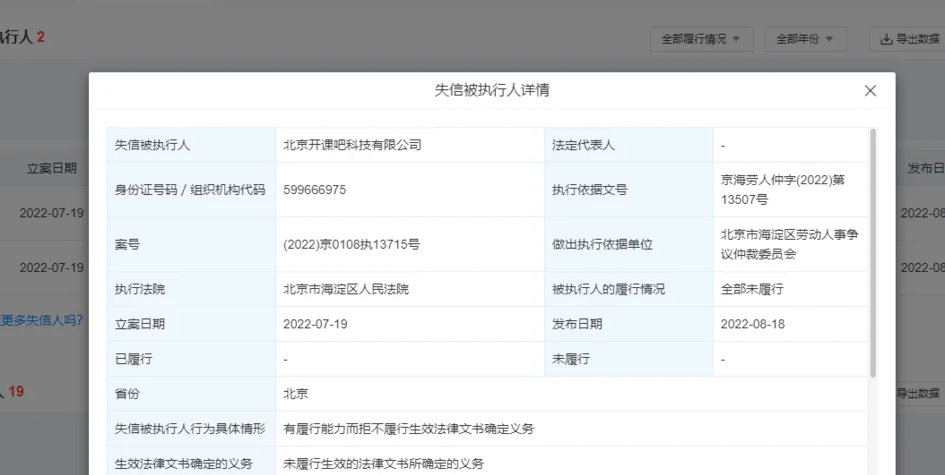This screenshot has height=475, width=945.
Task: Close the 失信被执行人详情 dialog
Action: (870, 91)
